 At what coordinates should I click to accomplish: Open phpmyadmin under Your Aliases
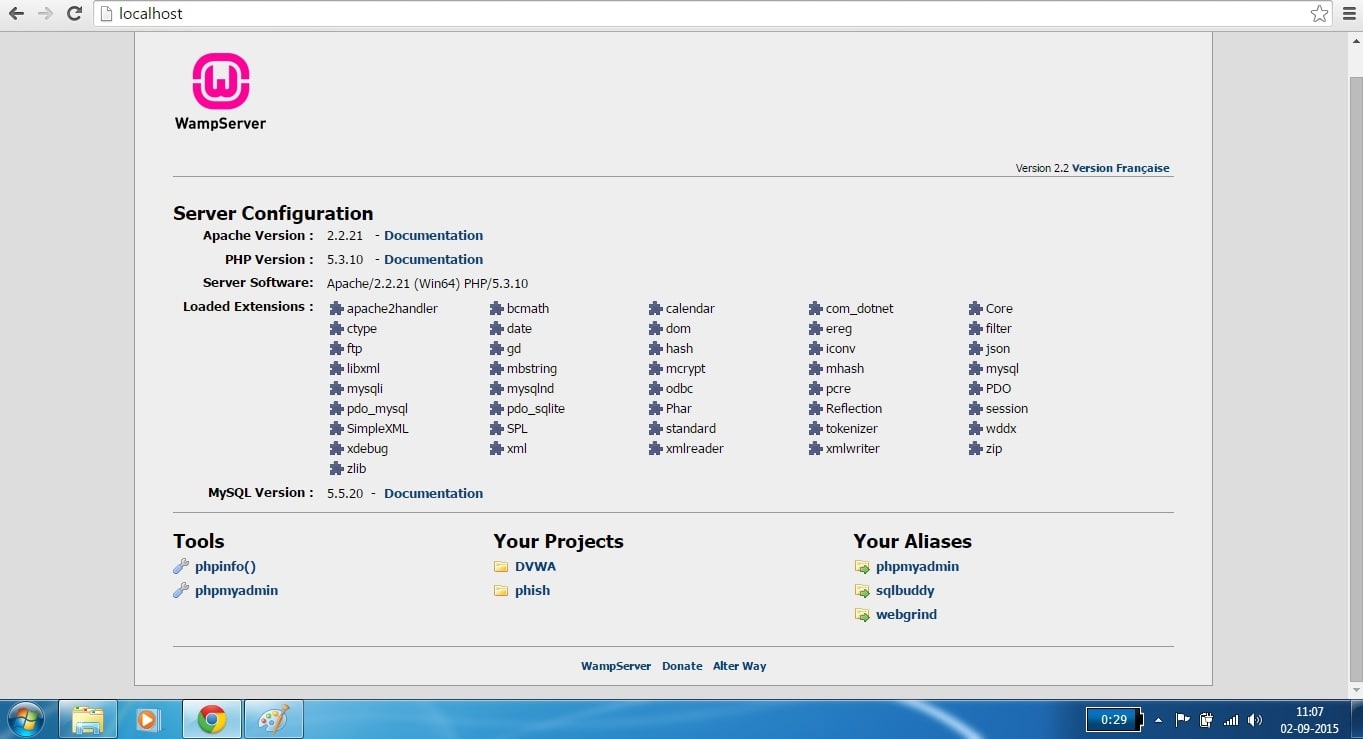[x=917, y=566]
